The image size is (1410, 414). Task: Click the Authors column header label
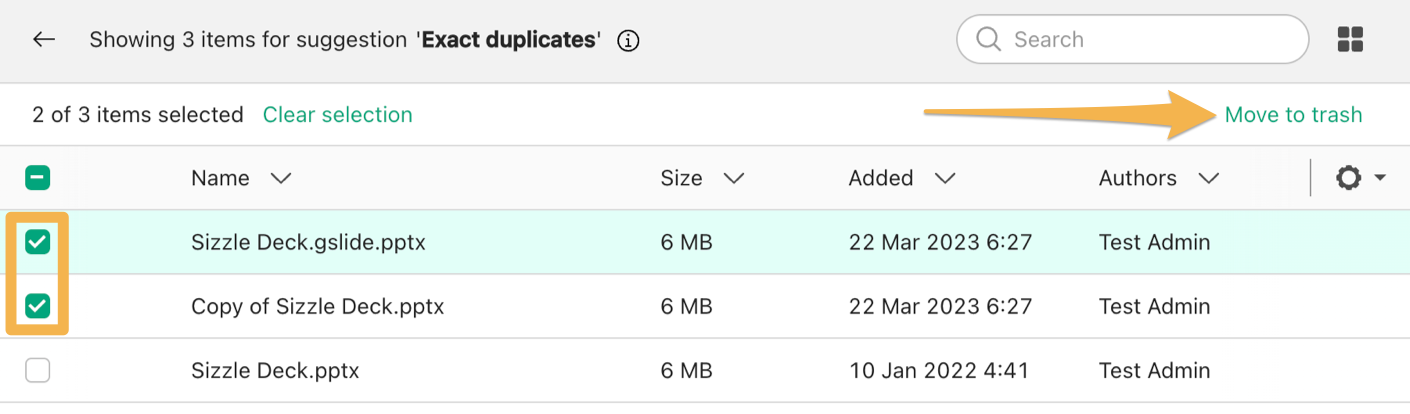(x=1138, y=178)
